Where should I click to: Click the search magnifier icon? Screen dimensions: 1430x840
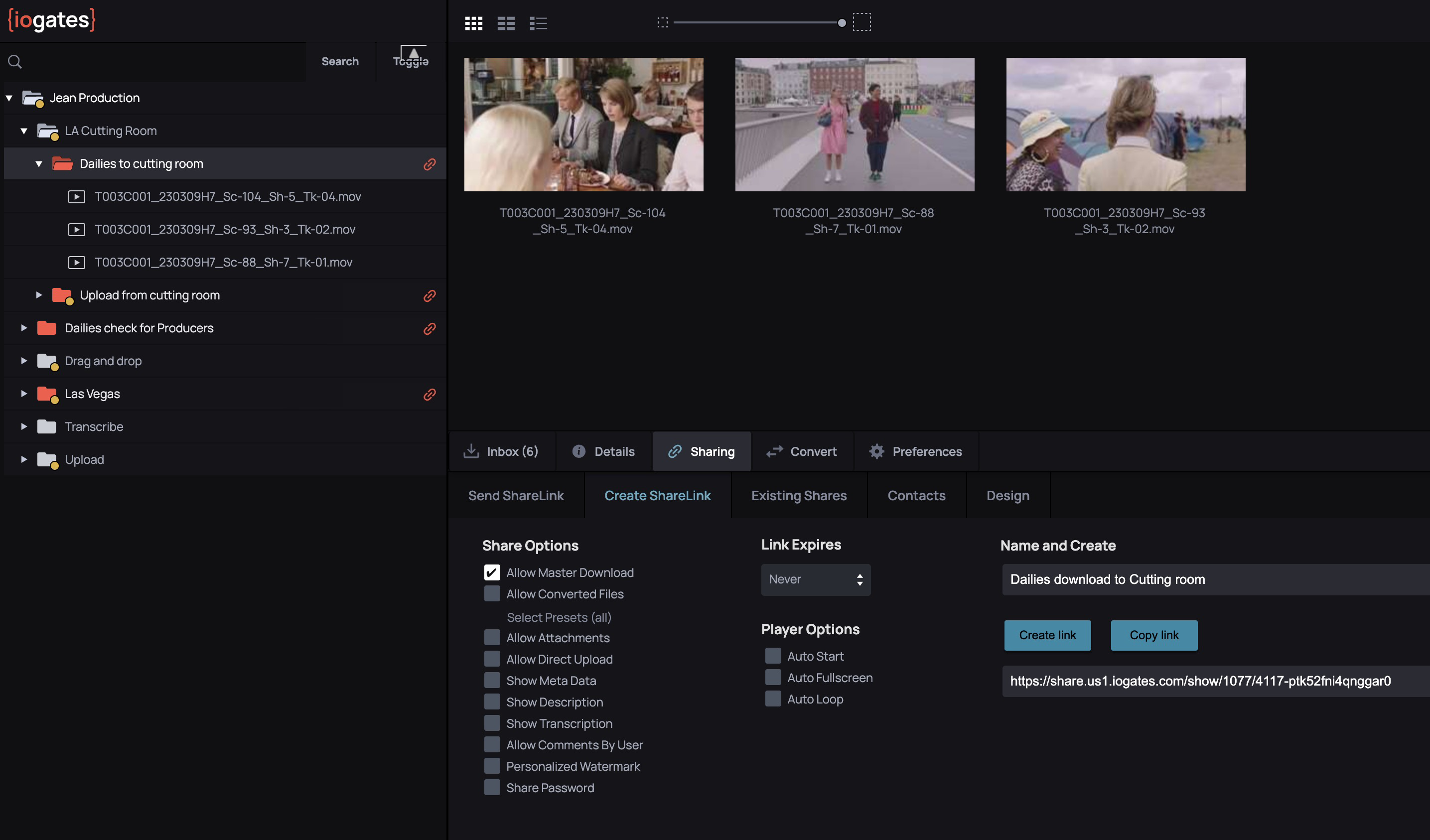[x=15, y=61]
